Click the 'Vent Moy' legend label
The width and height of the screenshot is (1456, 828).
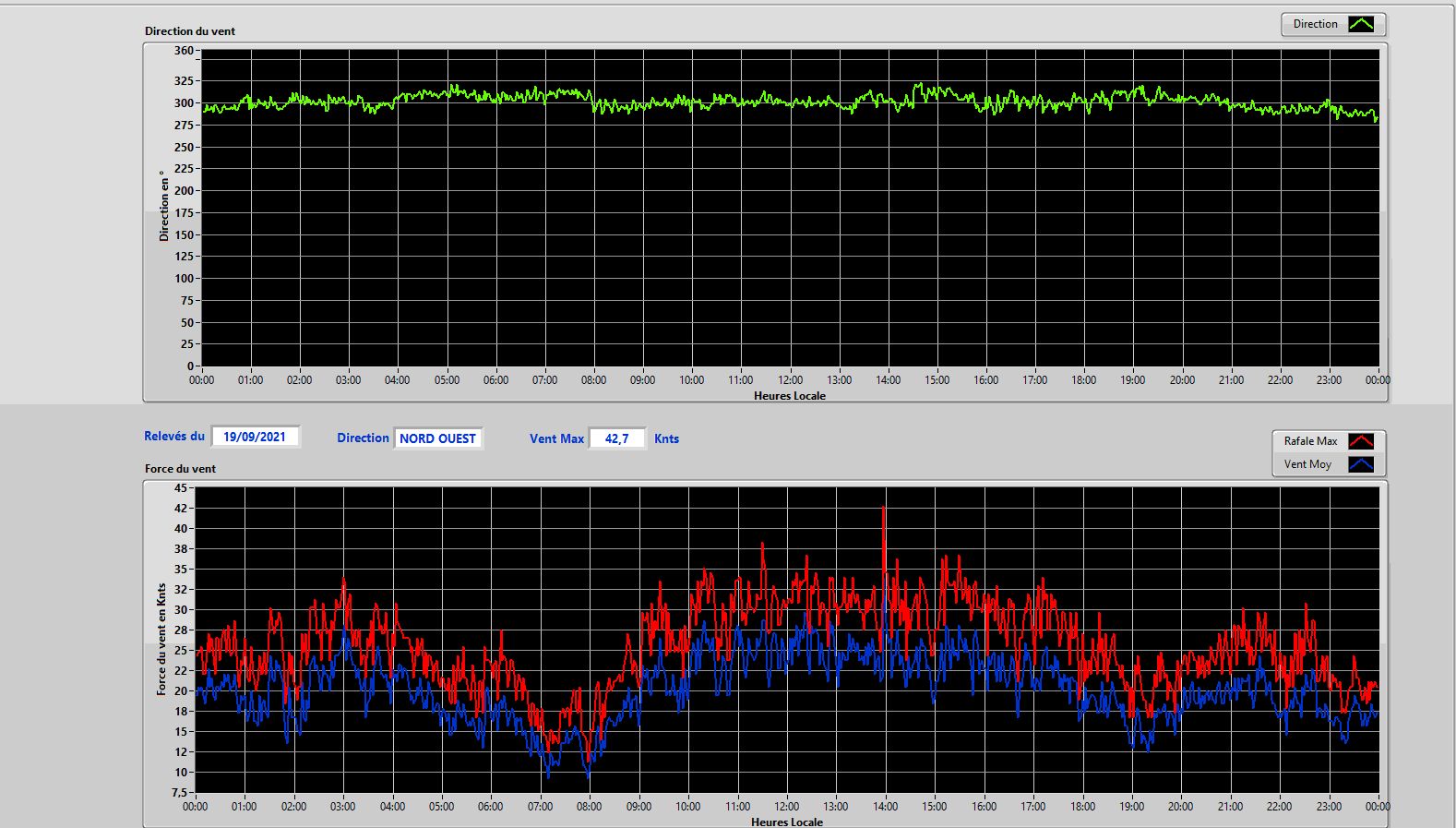(x=1307, y=464)
